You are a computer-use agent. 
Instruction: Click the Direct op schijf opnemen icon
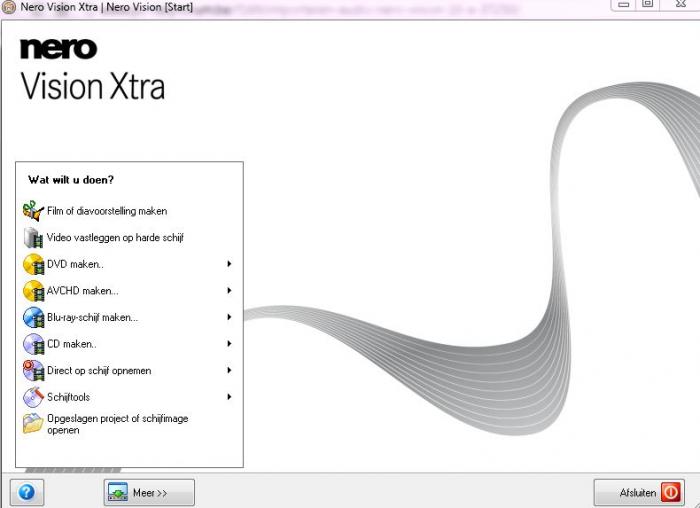point(33,371)
